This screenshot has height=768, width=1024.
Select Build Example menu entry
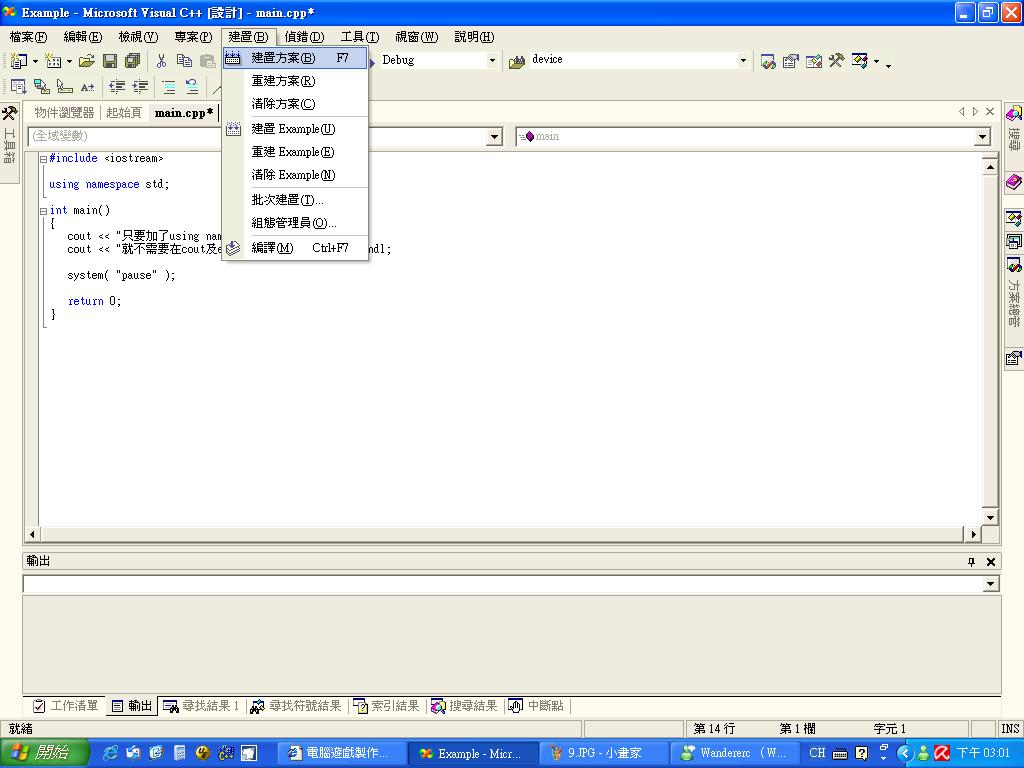pyautogui.click(x=295, y=129)
